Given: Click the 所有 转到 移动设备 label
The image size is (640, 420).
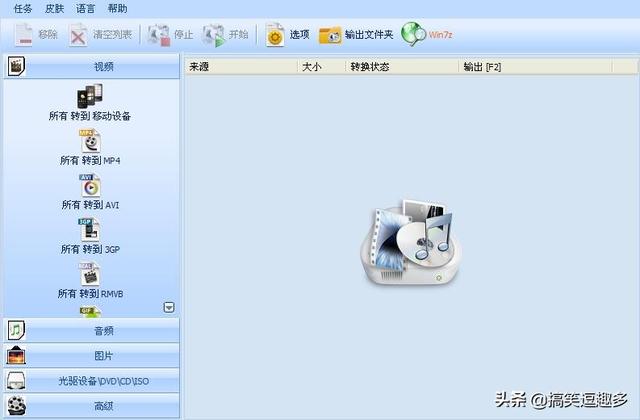Looking at the screenshot, I should (x=89, y=116).
